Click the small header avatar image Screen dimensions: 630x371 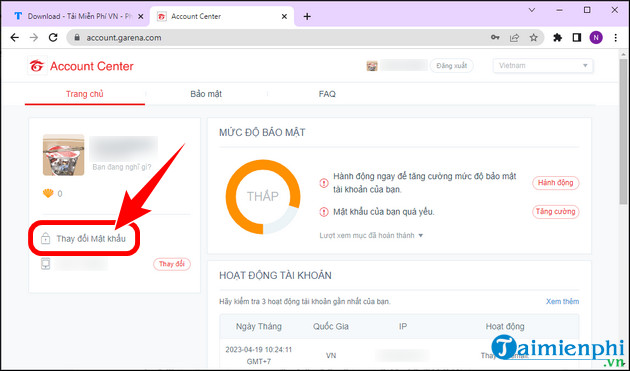372,66
